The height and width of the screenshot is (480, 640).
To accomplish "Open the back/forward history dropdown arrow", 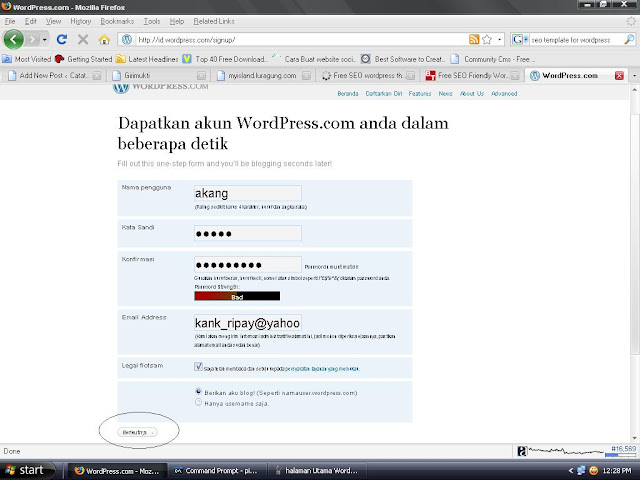I will coord(44,40).
